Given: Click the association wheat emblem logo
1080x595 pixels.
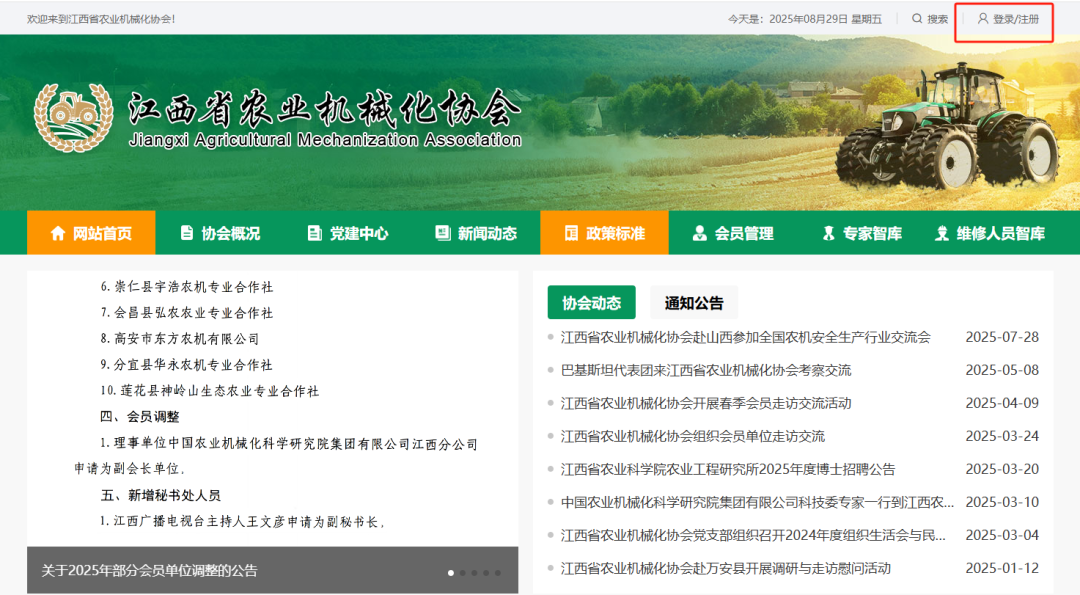Looking at the screenshot, I should 73,118.
